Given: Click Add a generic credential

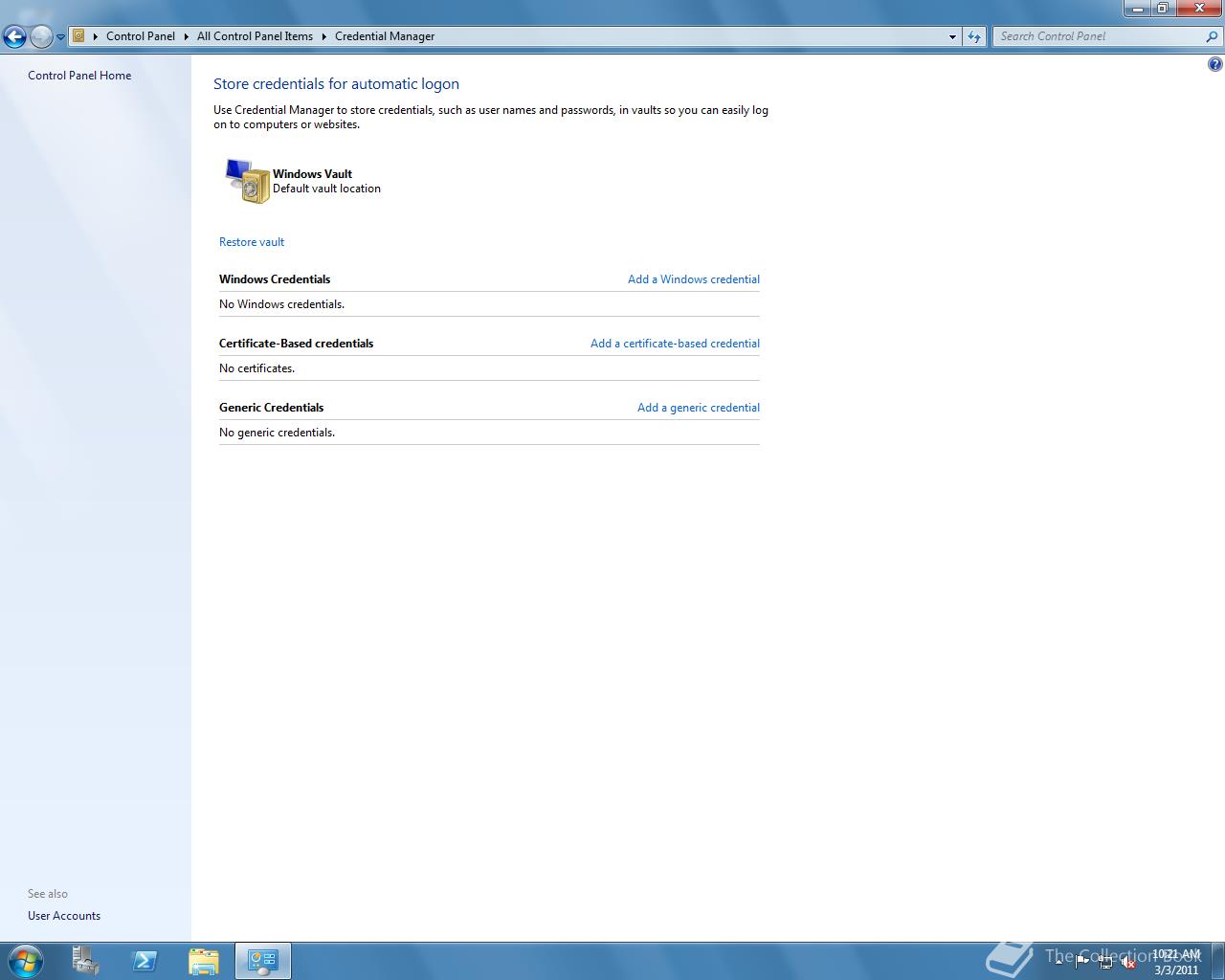Looking at the screenshot, I should click(699, 408).
